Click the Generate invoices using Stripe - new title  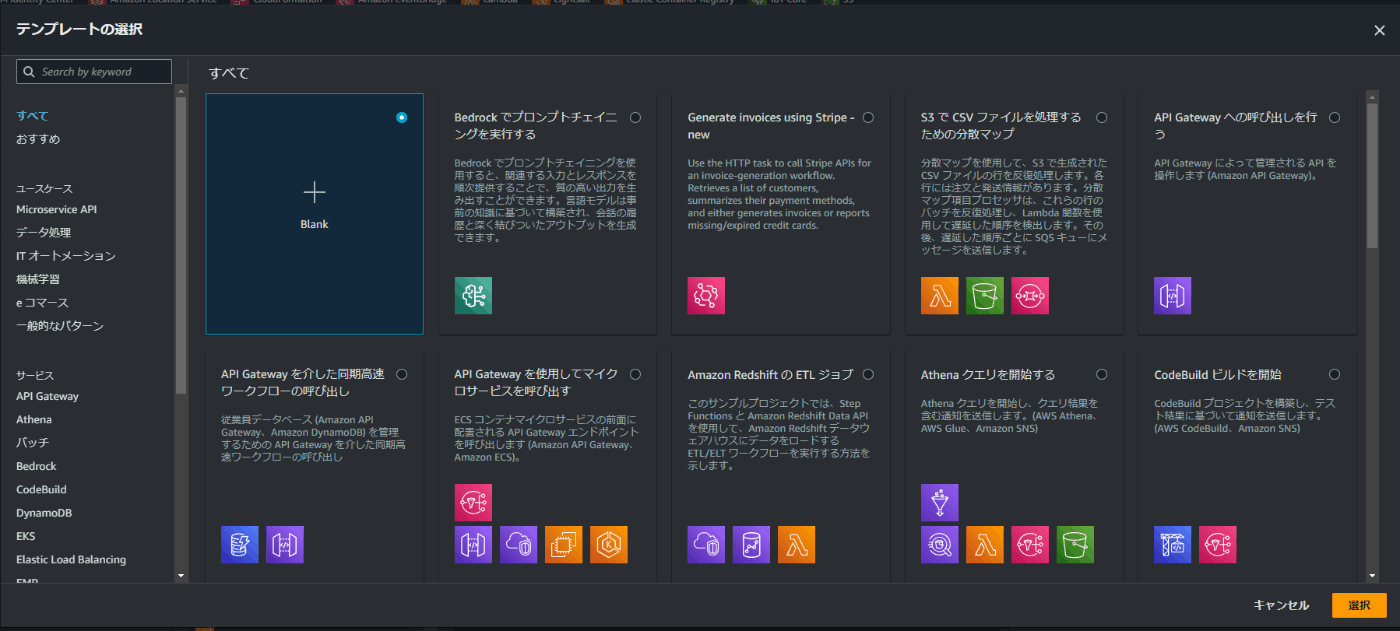pyautogui.click(x=771, y=126)
